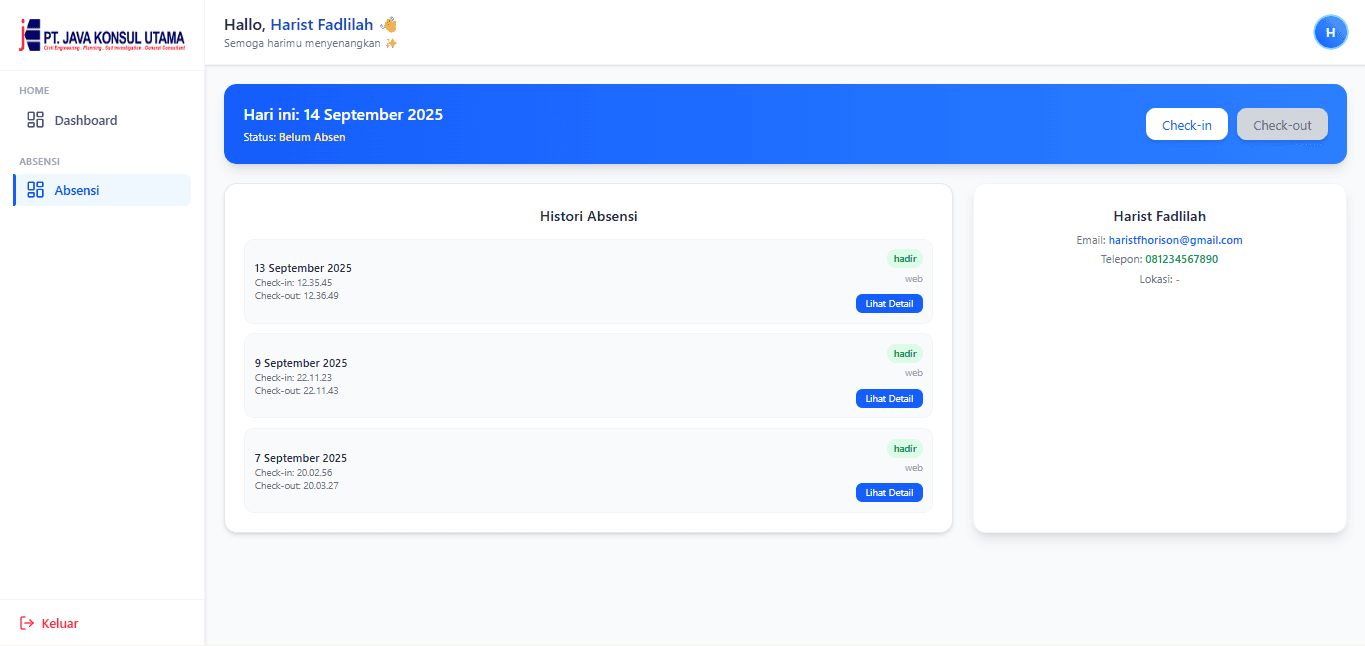Click the waving hand emoji in greeting
The width and height of the screenshot is (1365, 646).
tap(389, 24)
